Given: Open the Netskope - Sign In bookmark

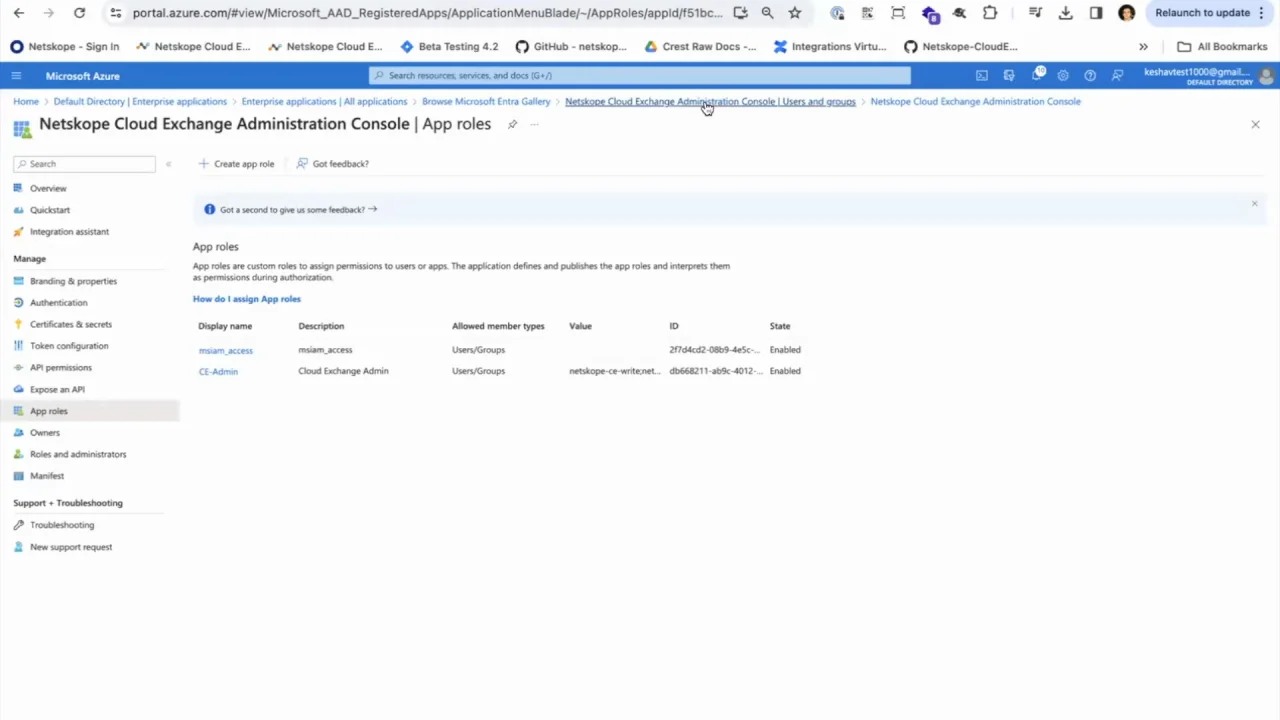Looking at the screenshot, I should [x=65, y=46].
